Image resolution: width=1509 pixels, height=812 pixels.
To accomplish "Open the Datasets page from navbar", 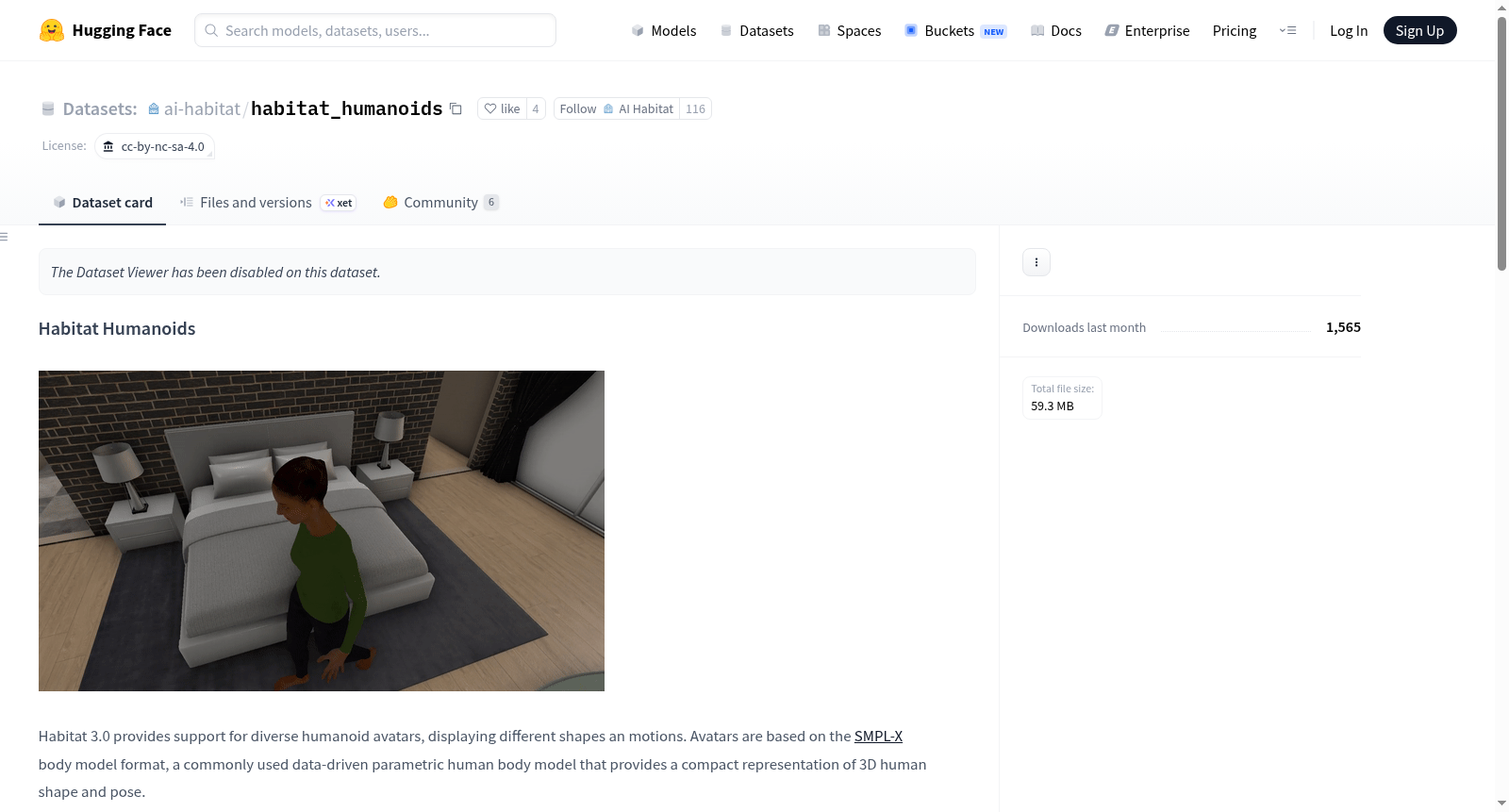I will coord(756,30).
